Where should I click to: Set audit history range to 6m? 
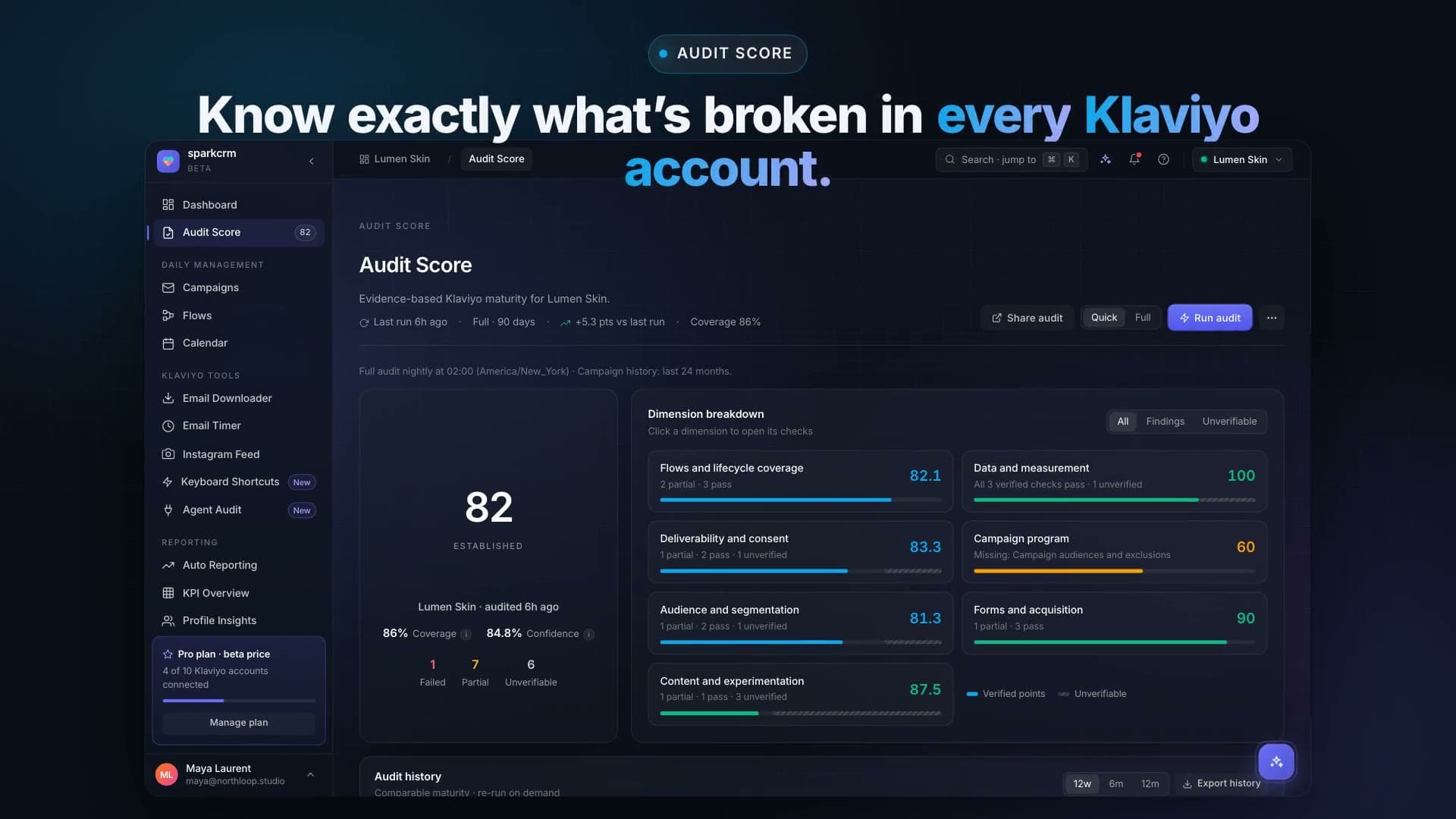click(x=1116, y=783)
